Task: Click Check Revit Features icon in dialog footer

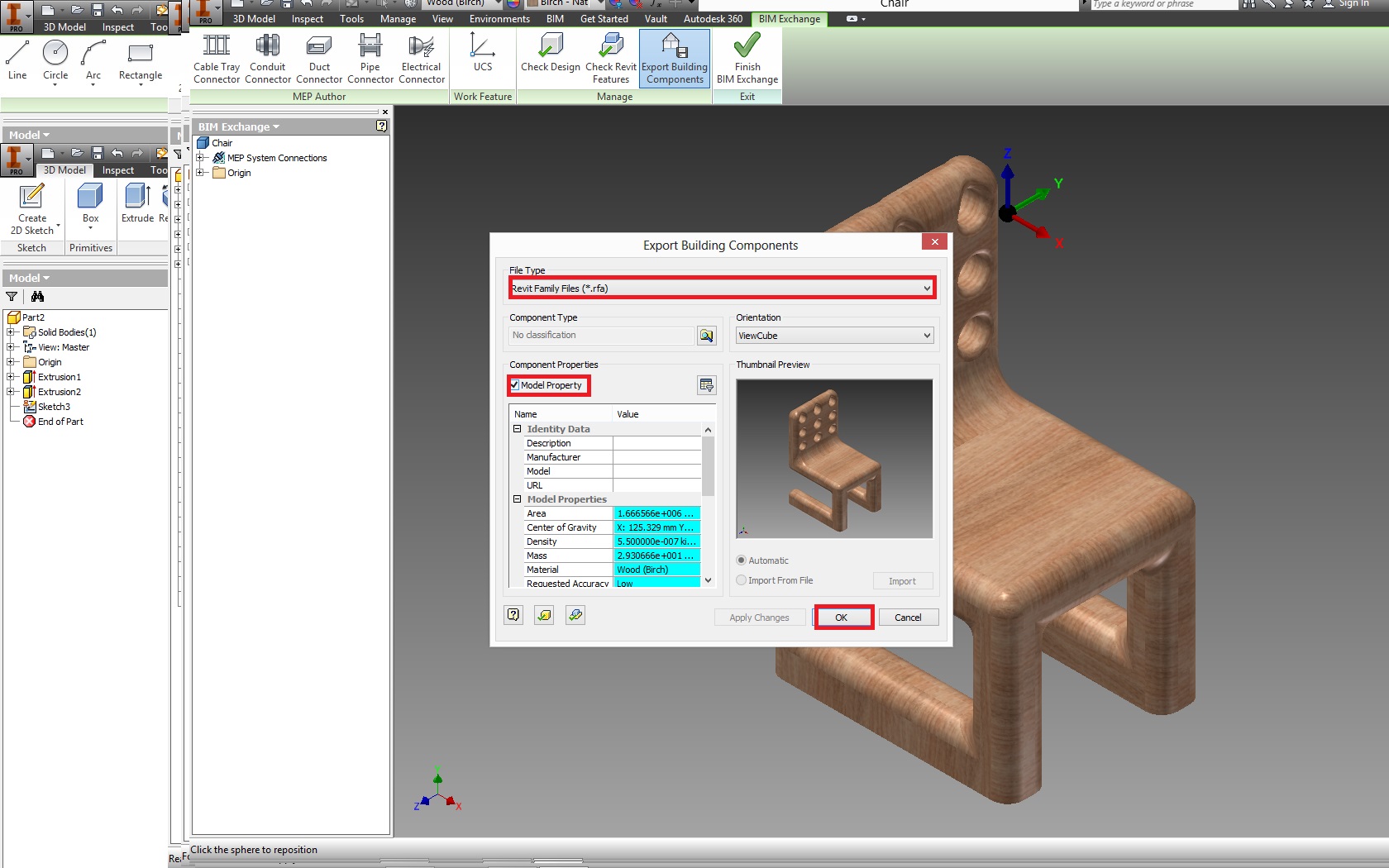Action: click(x=575, y=615)
